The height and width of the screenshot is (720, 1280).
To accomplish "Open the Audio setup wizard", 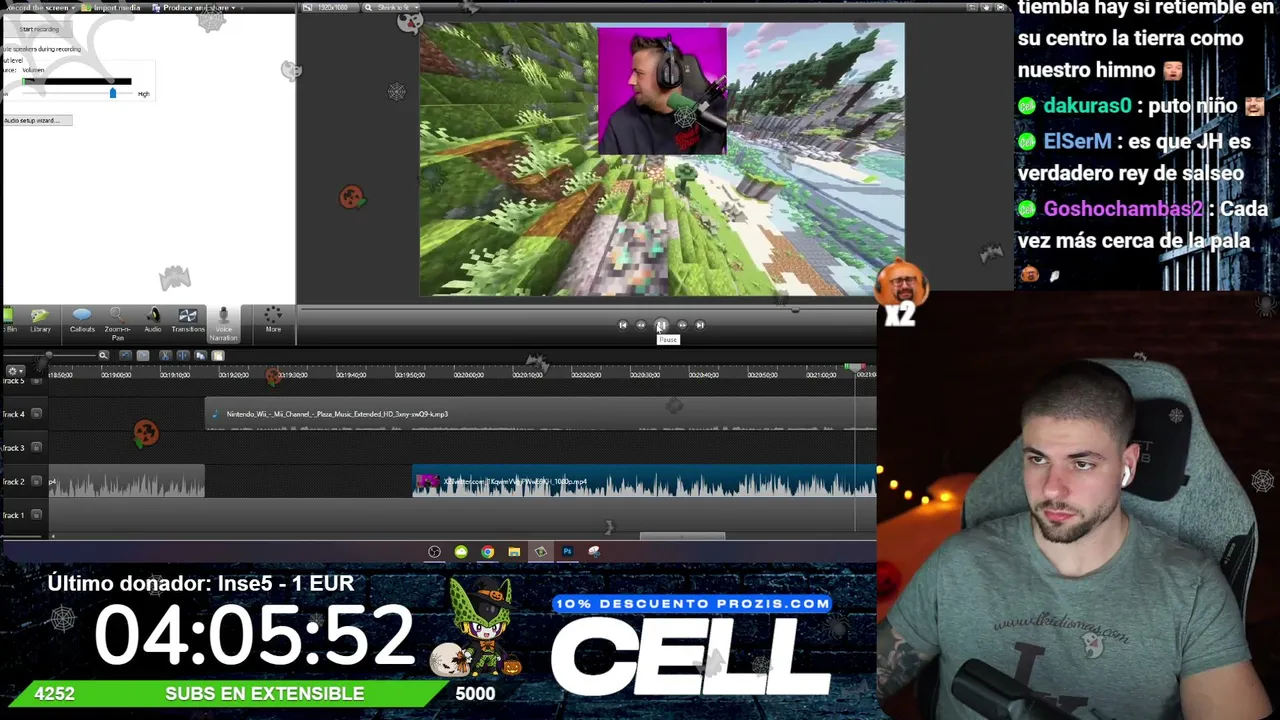I will (x=36, y=121).
